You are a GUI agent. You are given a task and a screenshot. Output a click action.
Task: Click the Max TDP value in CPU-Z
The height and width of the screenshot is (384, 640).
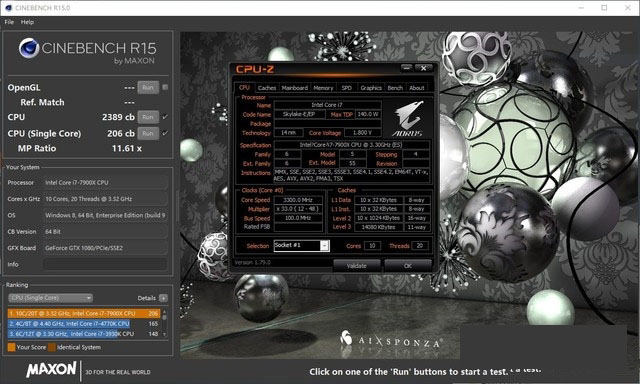(368, 114)
